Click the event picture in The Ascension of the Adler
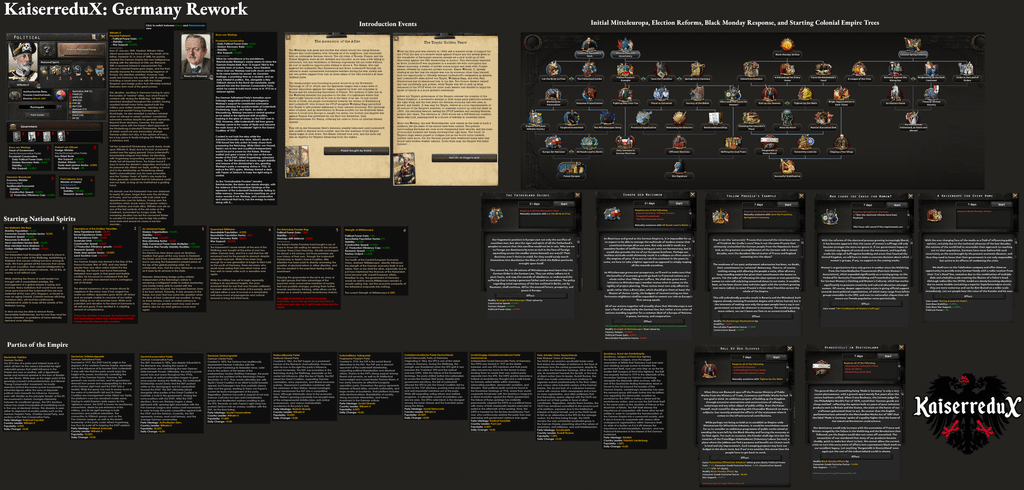The width and height of the screenshot is (1024, 490). (x=297, y=161)
